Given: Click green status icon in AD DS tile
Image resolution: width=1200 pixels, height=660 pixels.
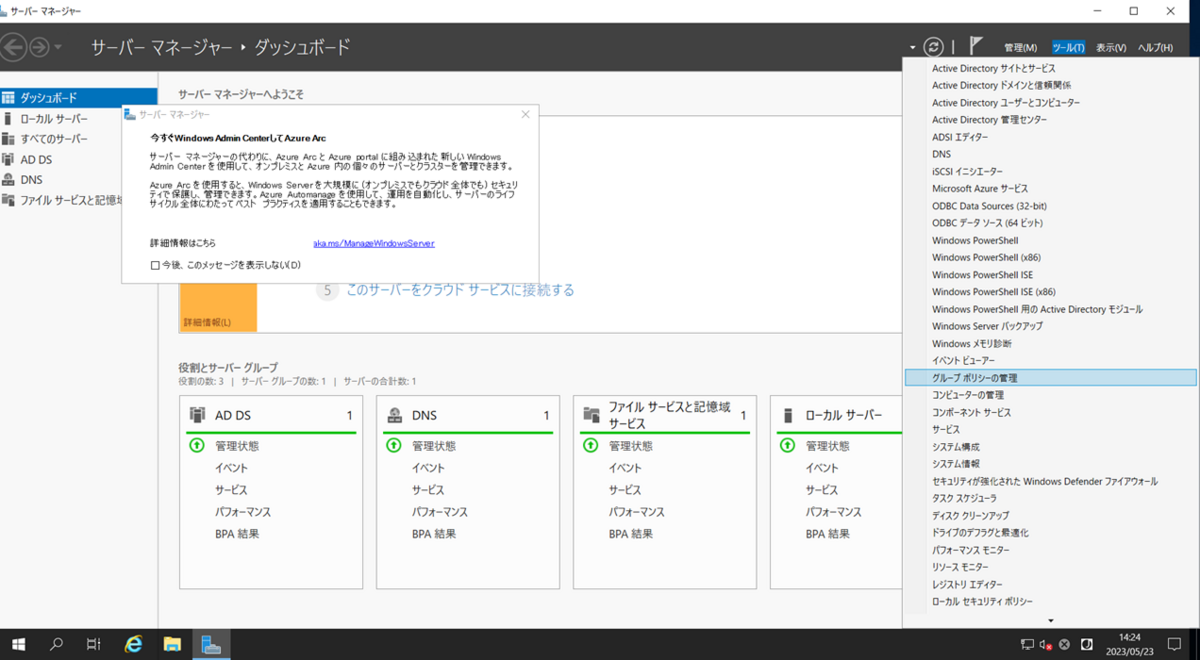Looking at the screenshot, I should (197, 446).
